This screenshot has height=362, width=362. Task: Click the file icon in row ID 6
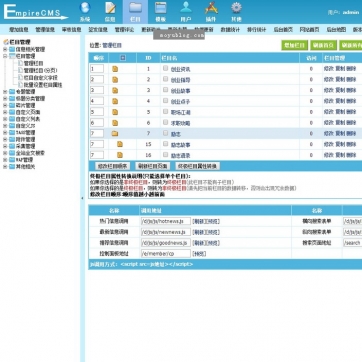pyautogui.click(x=115, y=123)
